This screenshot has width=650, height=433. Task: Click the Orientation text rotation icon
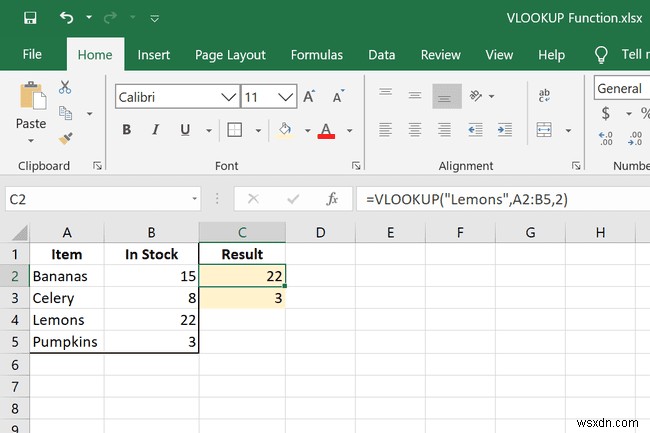click(476, 96)
